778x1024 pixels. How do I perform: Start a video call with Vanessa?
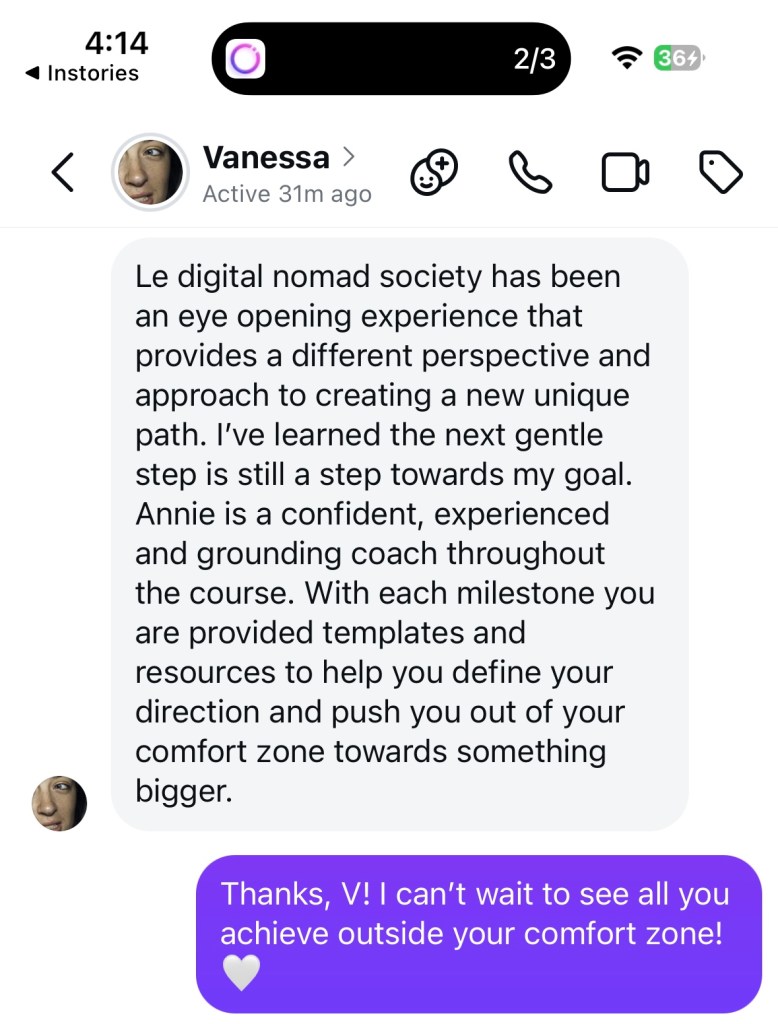coord(625,172)
